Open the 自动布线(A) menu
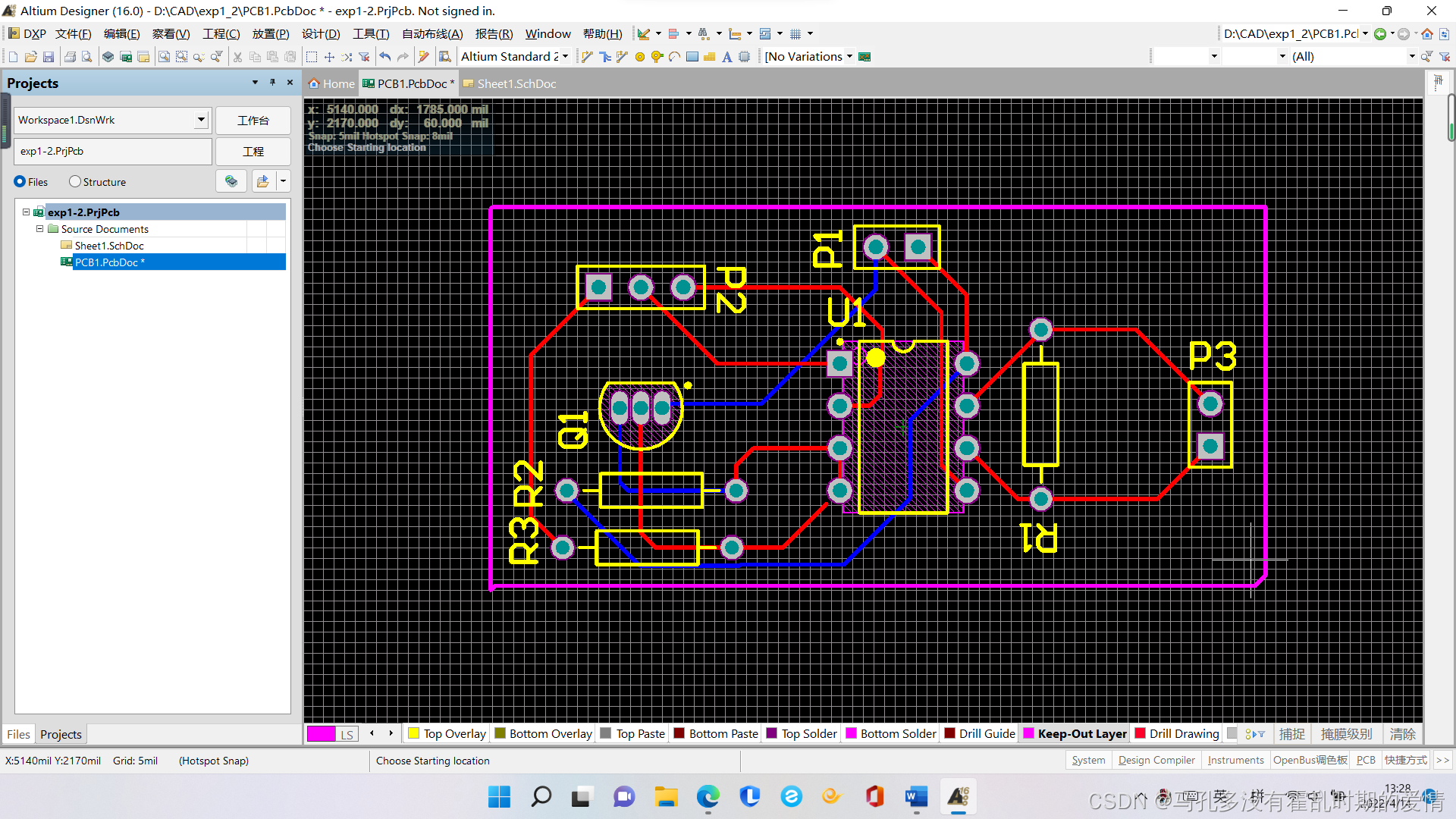Screen dimensions: 1456x819 (x=432, y=34)
